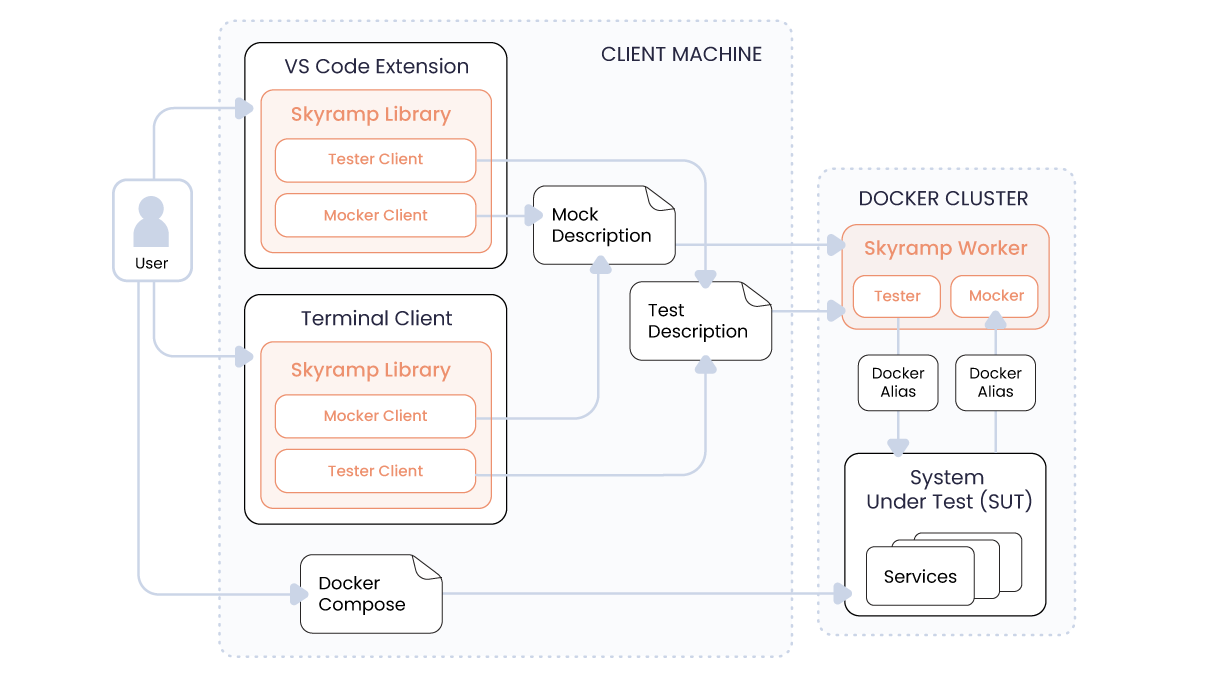The image size is (1206, 676).
Task: Switch to the CLIENT MACHINE section
Action: coord(680,55)
